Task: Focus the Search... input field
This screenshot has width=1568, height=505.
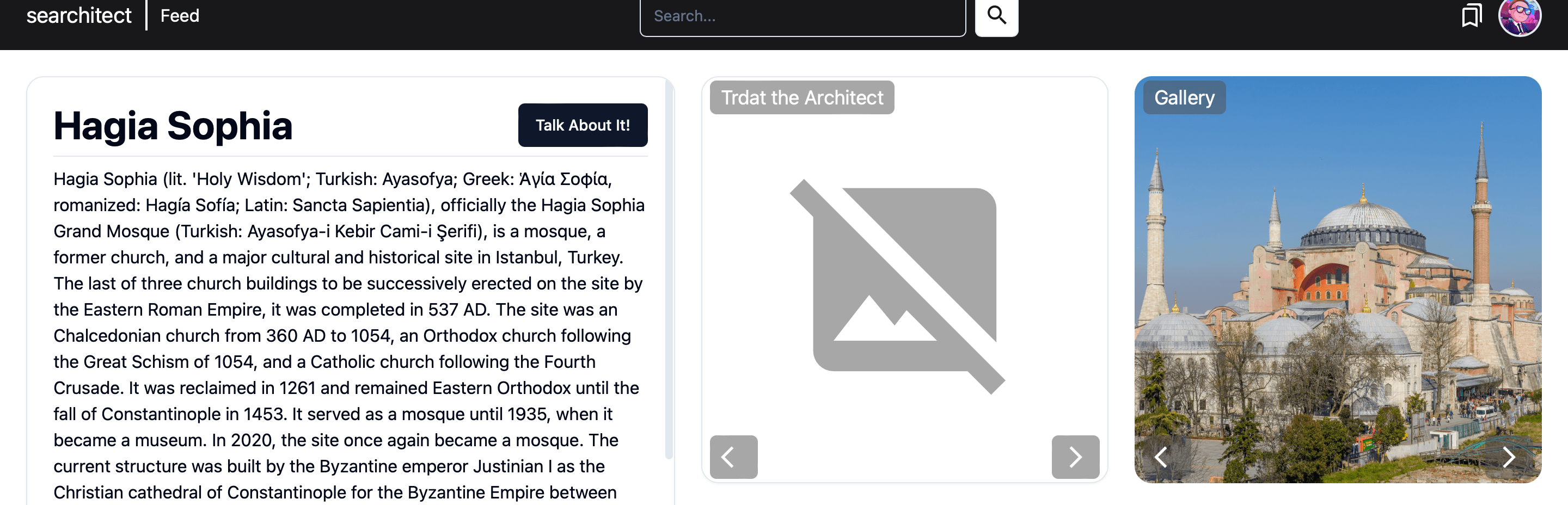Action: coord(803,16)
